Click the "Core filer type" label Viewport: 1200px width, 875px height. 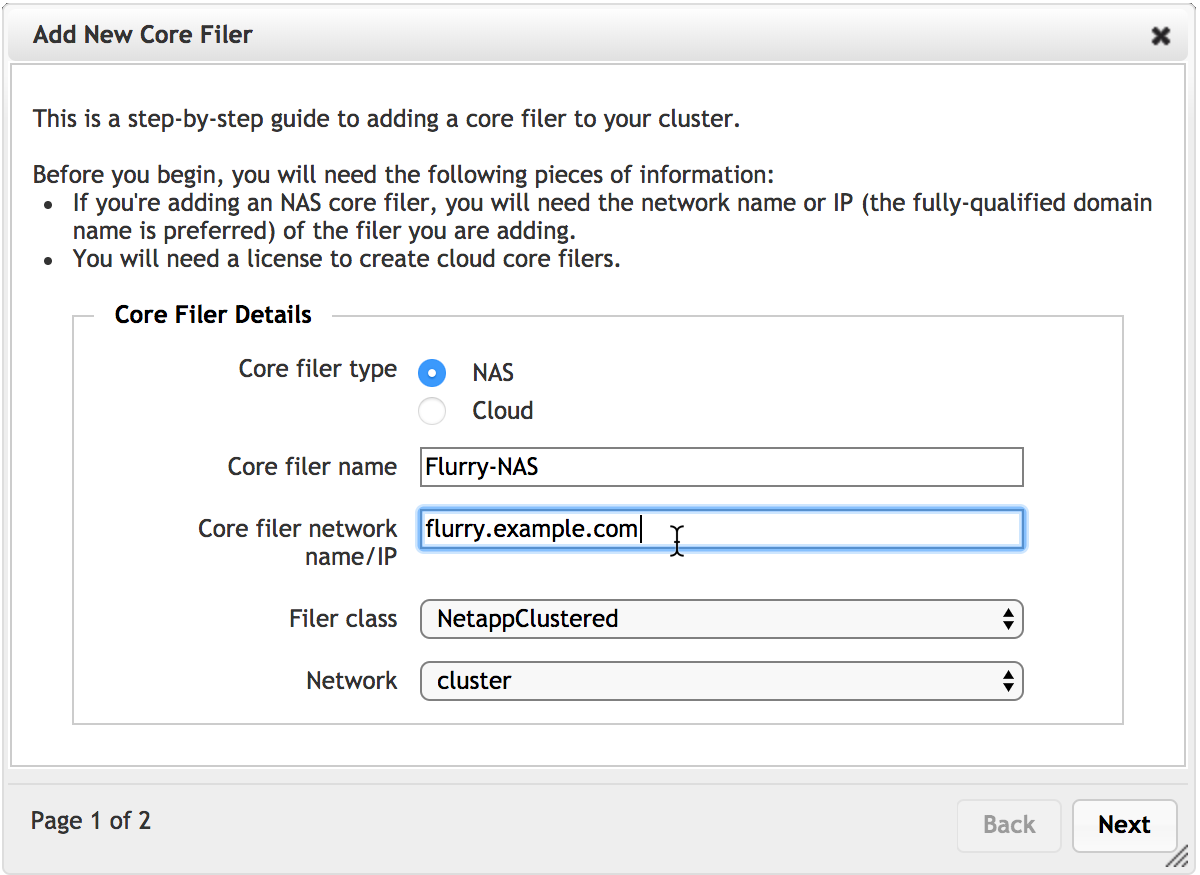click(x=318, y=369)
